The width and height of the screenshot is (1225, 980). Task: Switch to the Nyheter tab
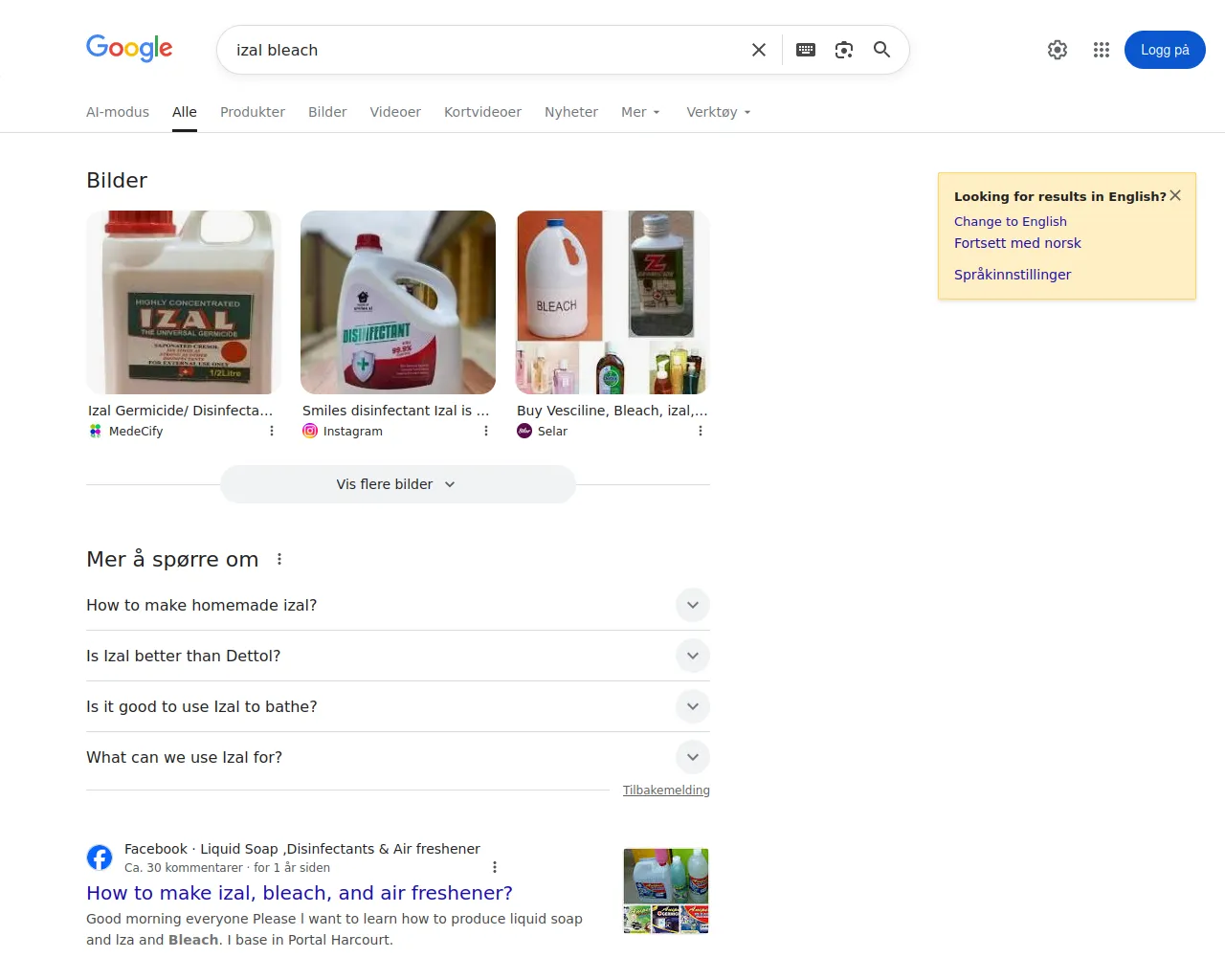[x=571, y=112]
